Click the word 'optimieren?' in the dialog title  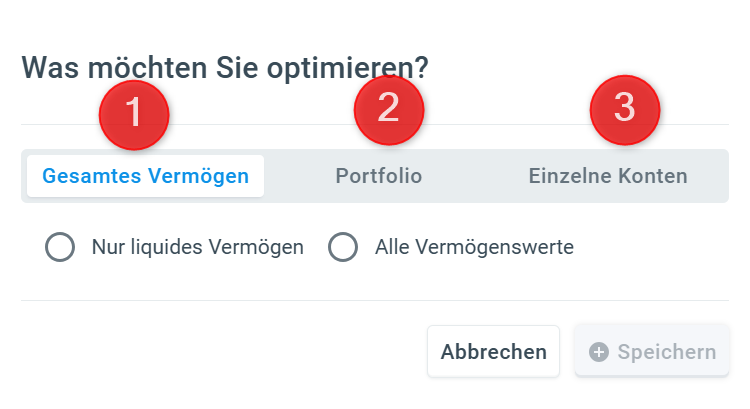347,70
